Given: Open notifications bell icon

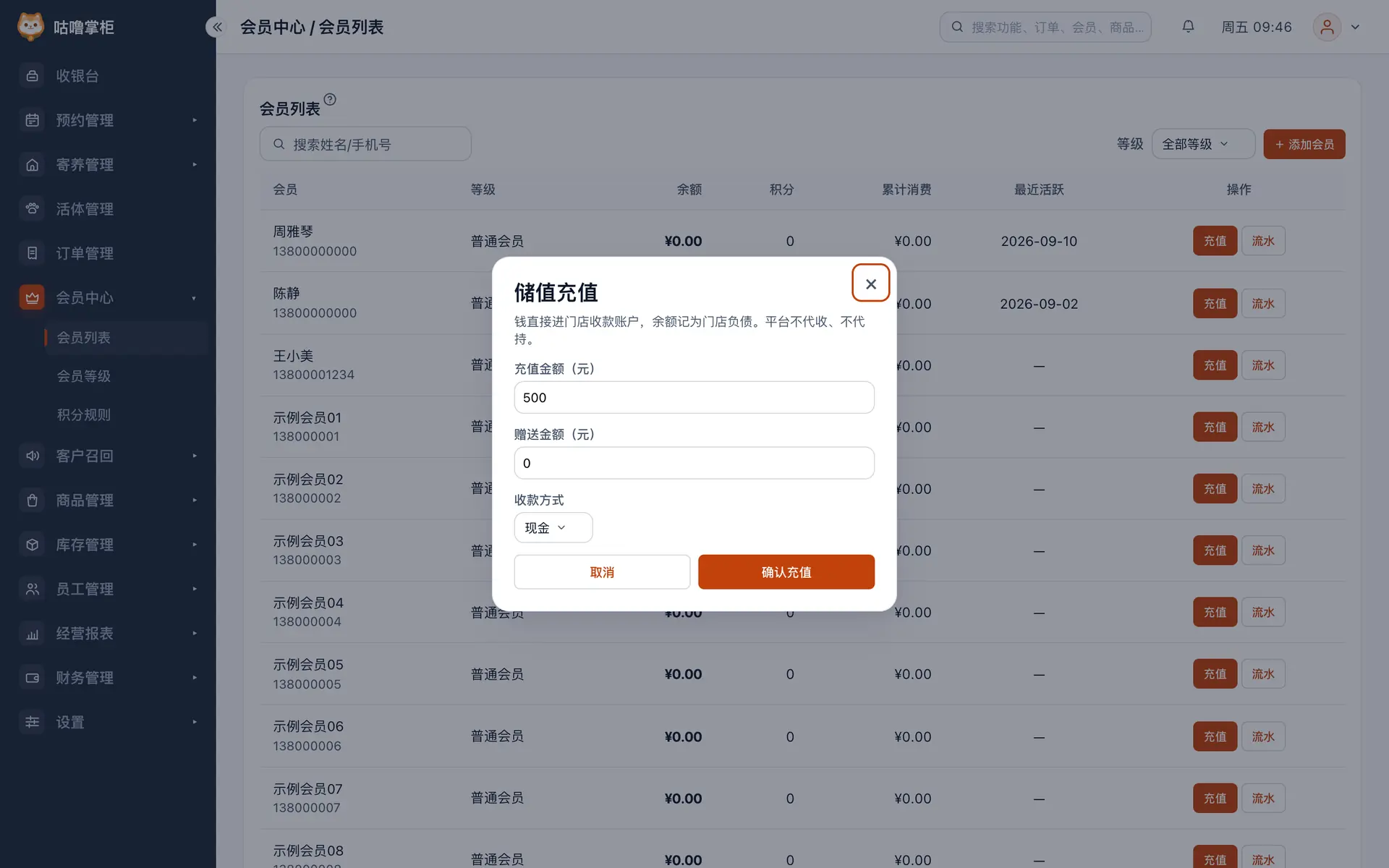Looking at the screenshot, I should (x=1188, y=27).
